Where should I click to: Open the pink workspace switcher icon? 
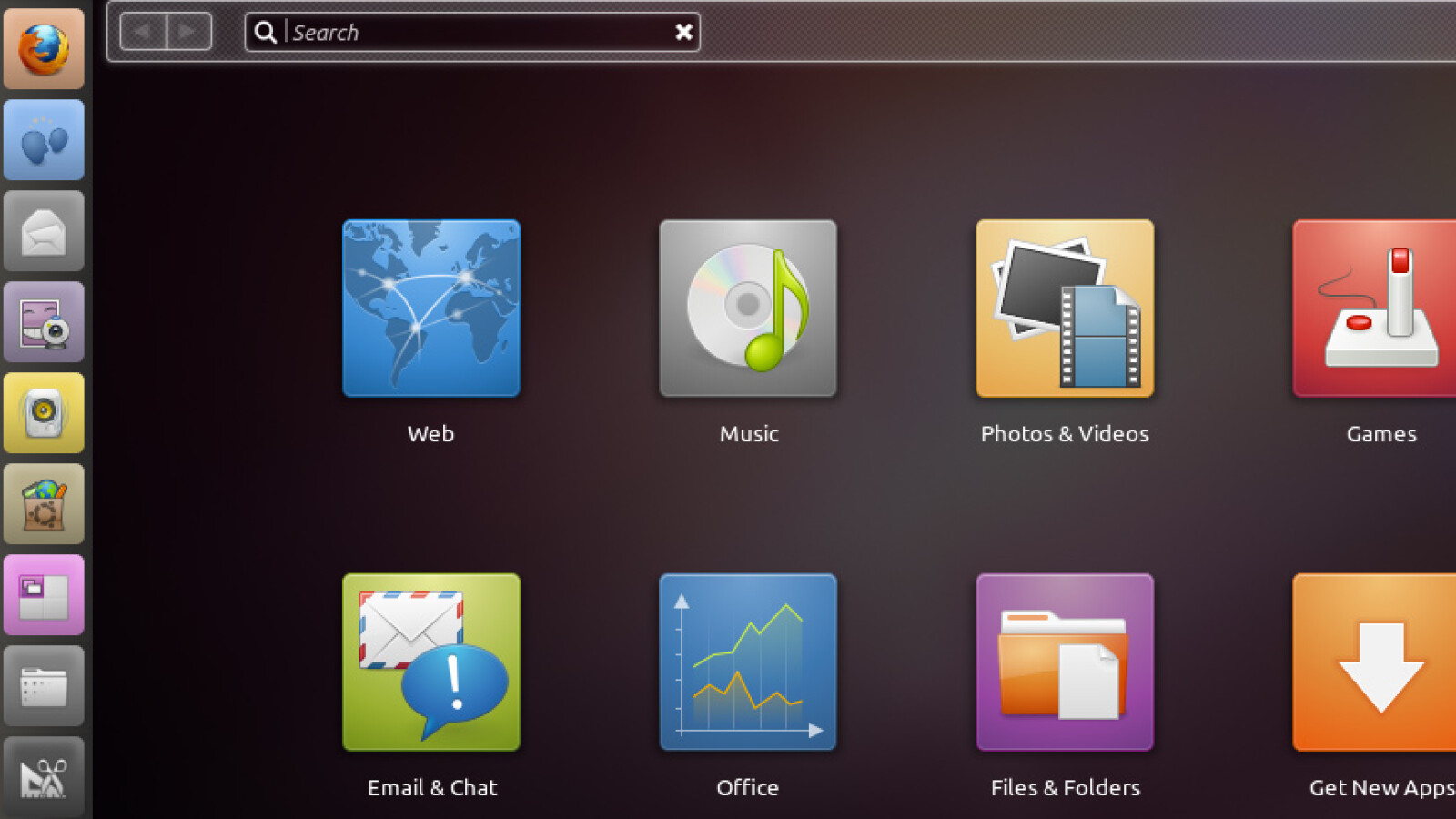pos(44,595)
